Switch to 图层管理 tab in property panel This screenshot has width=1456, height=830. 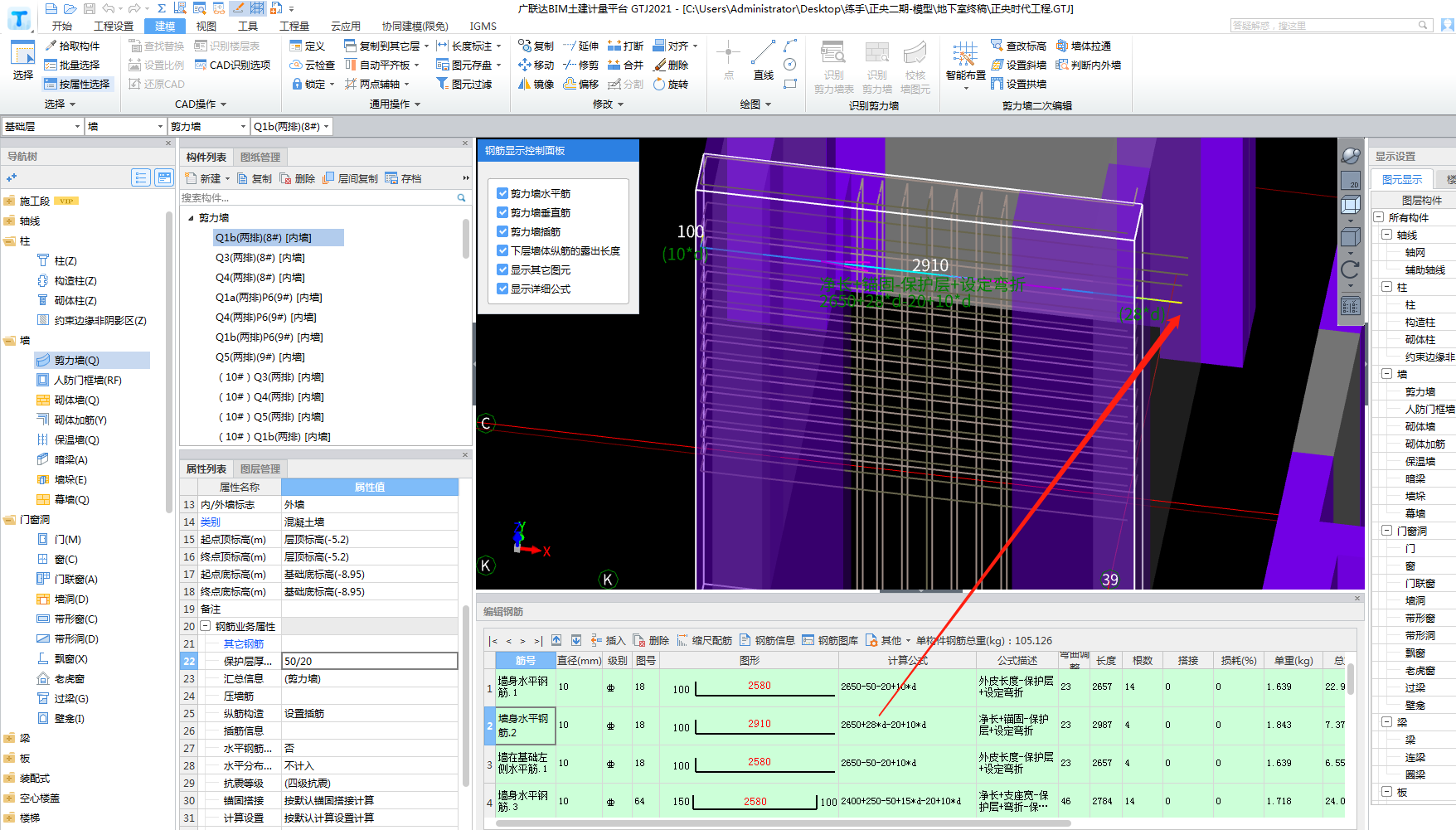coord(260,468)
